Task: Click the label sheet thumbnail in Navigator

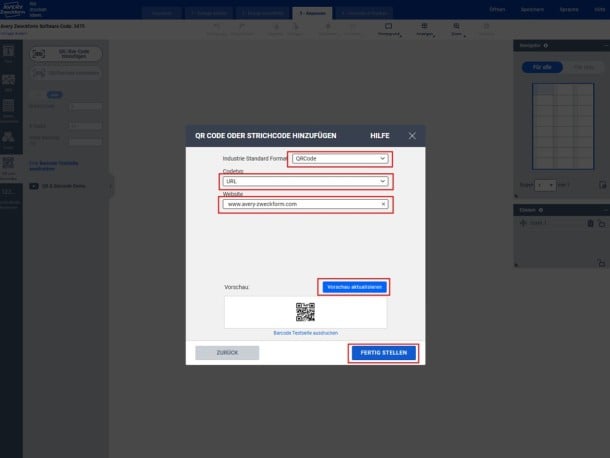Action: [x=563, y=126]
